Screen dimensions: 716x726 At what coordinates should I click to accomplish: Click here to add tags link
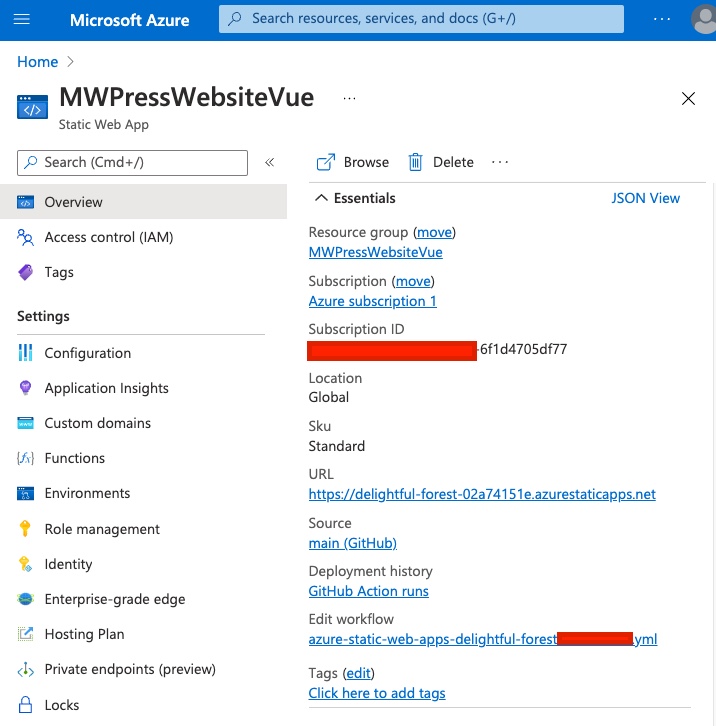[377, 693]
